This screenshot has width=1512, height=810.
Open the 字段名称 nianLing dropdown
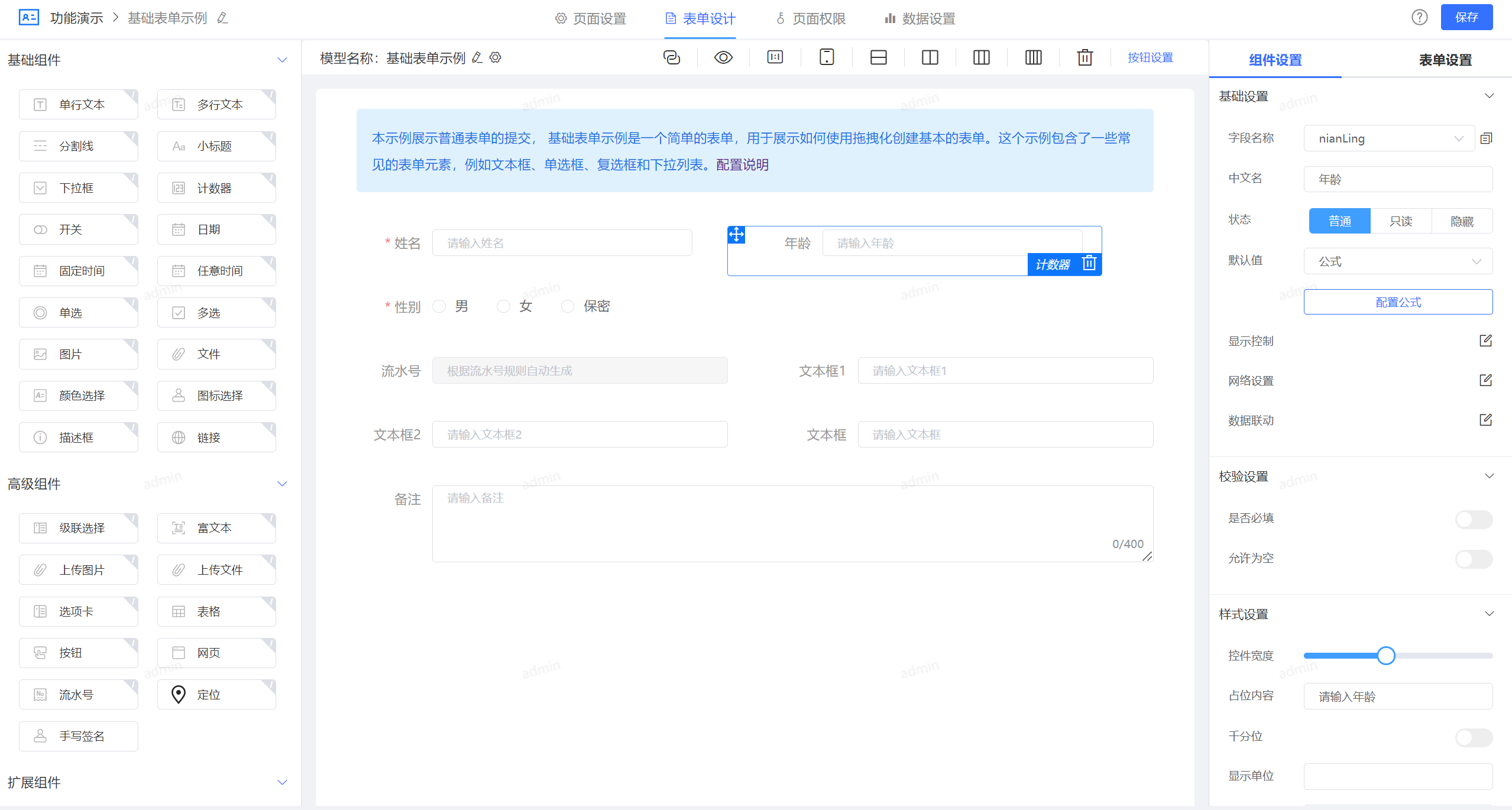[x=1389, y=138]
